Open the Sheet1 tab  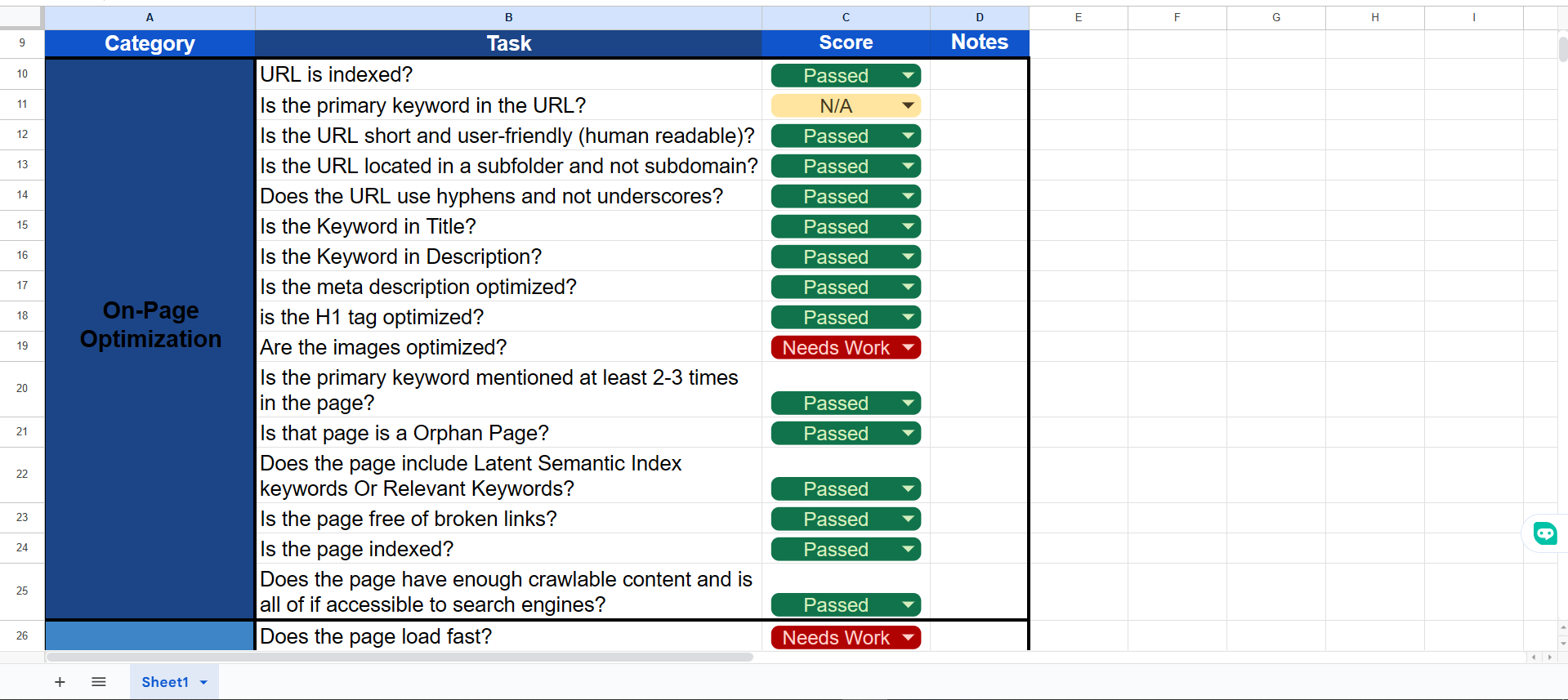coord(164,682)
